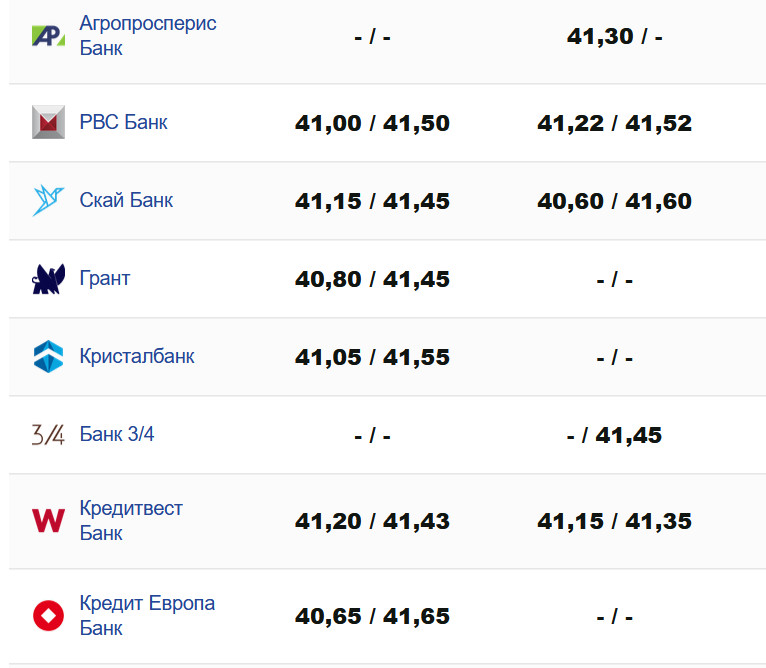
Task: Click the Грант bank logo icon
Action: click(48, 278)
